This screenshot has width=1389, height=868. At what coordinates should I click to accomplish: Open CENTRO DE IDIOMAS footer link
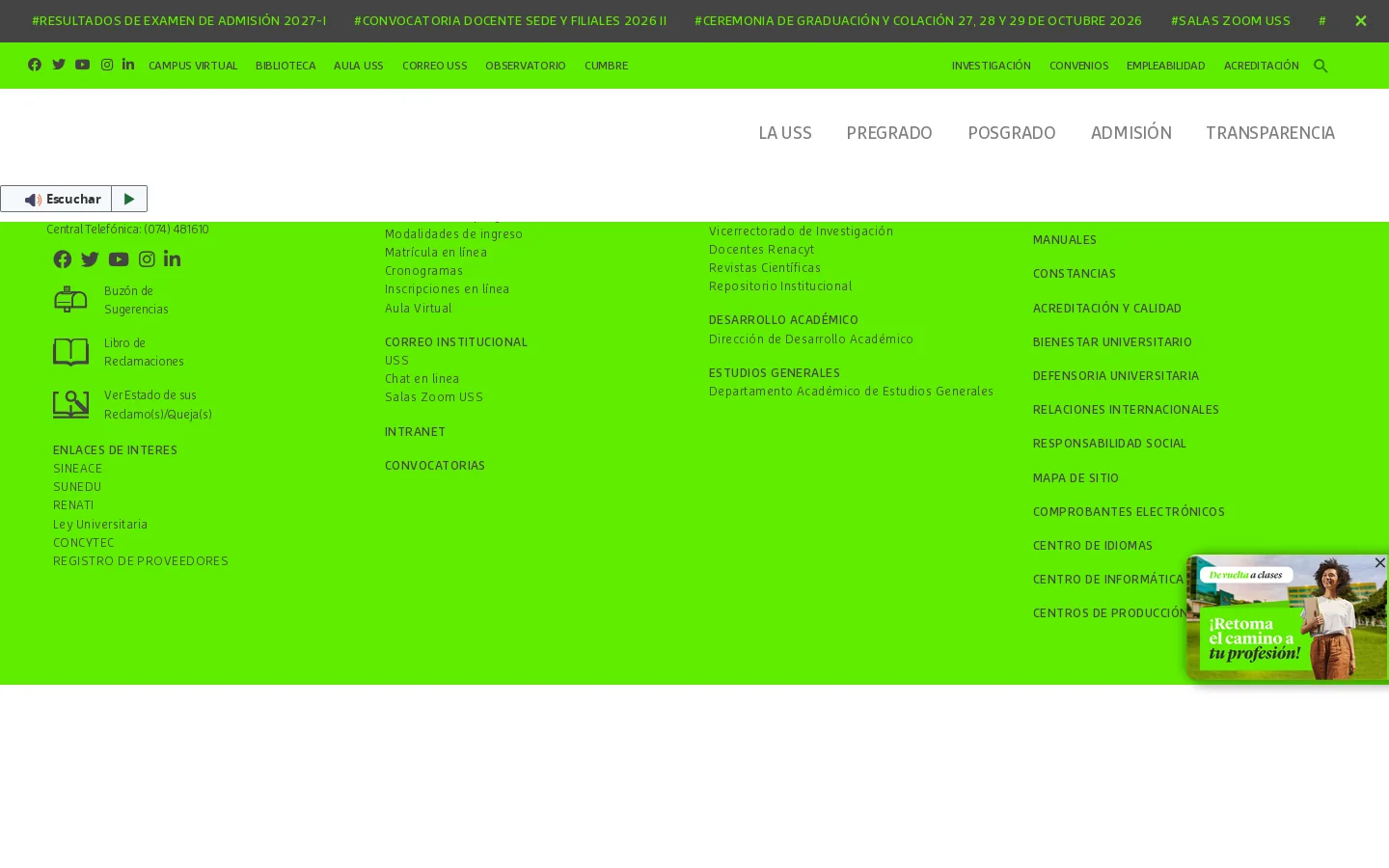(x=1093, y=546)
